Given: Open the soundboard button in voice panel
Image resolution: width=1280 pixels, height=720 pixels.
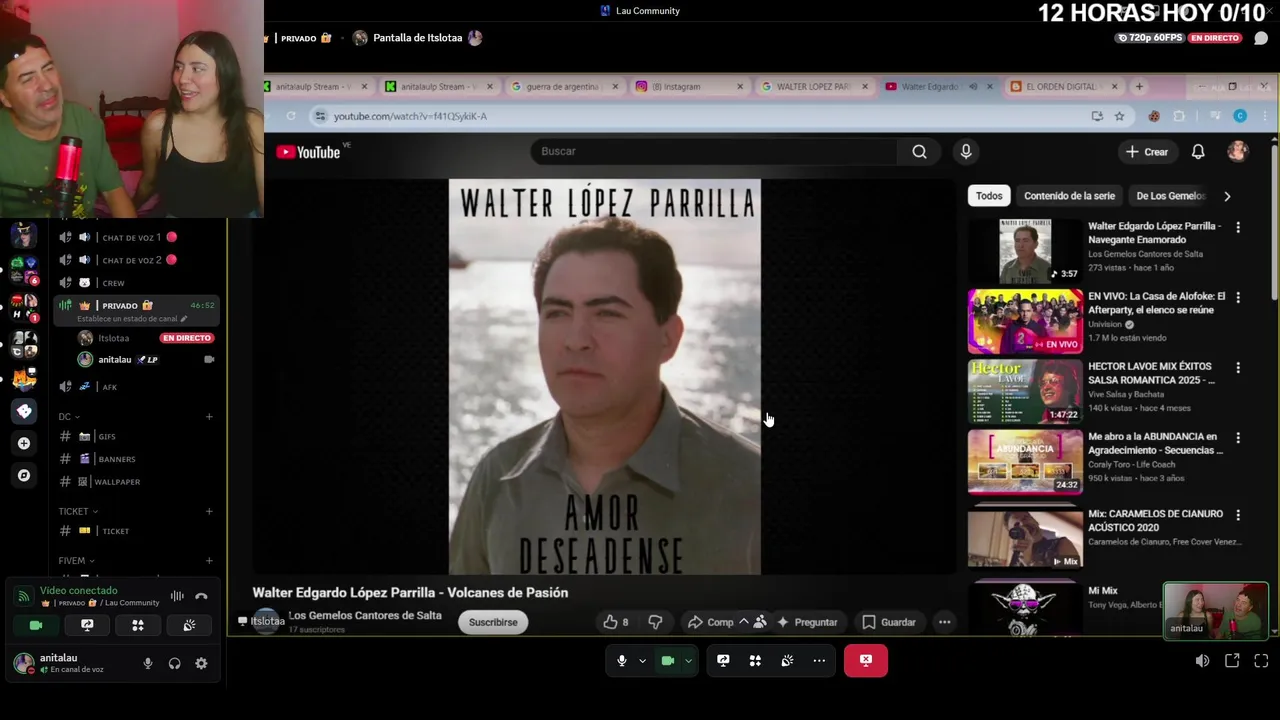Looking at the screenshot, I should coord(189,625).
